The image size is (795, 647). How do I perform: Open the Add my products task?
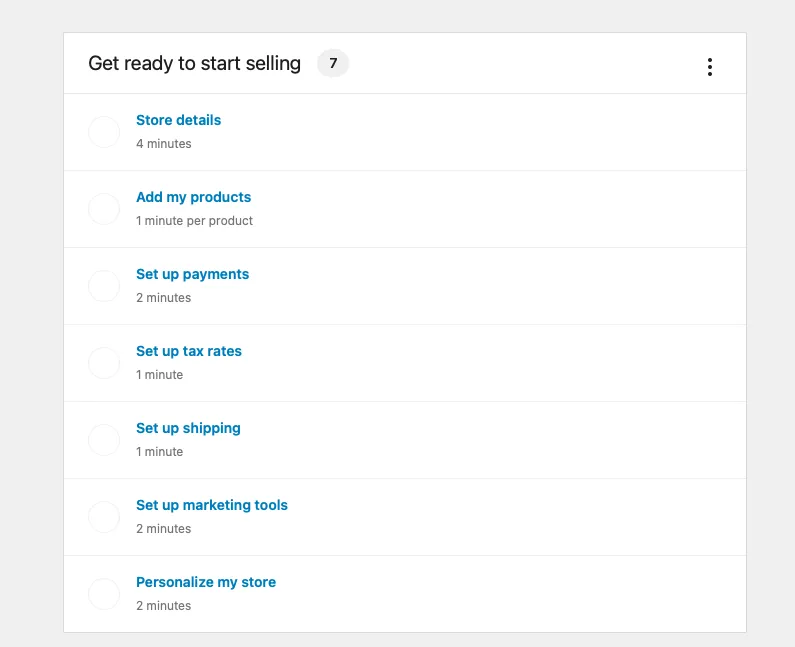194,197
